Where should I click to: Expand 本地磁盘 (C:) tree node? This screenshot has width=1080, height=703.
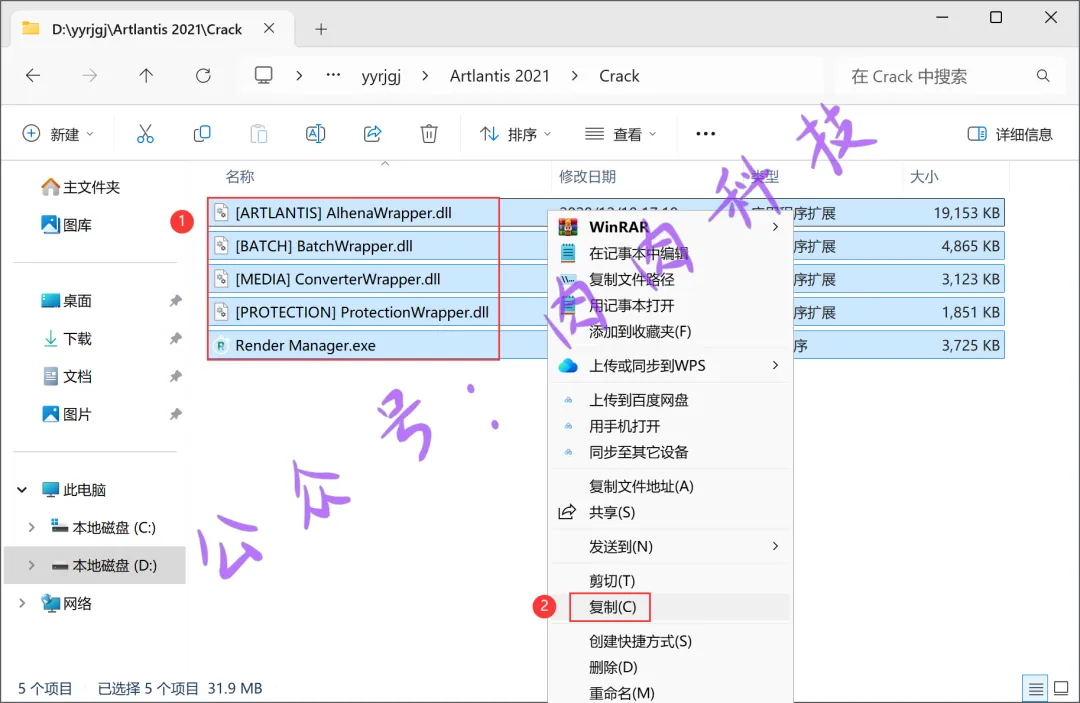(x=32, y=528)
